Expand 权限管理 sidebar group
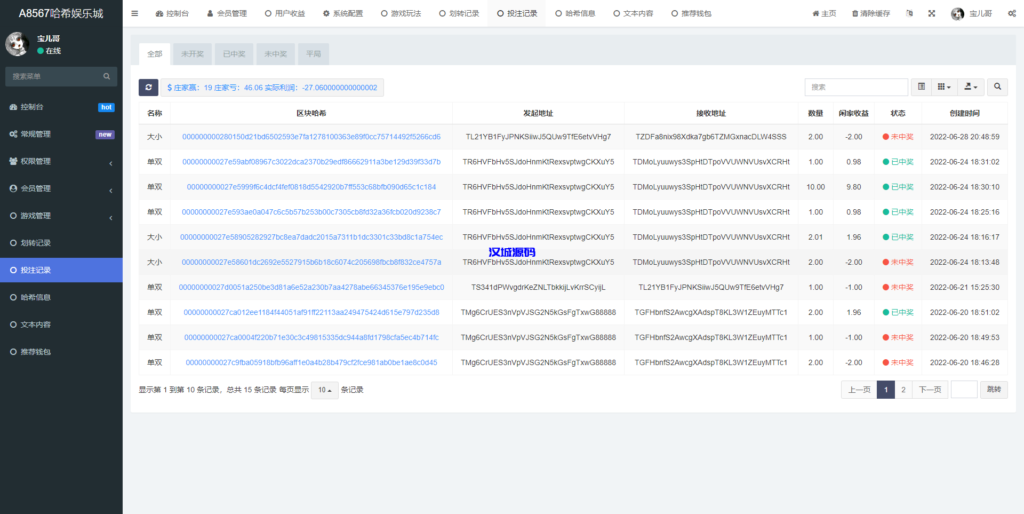The image size is (1024, 514). [x=61, y=161]
